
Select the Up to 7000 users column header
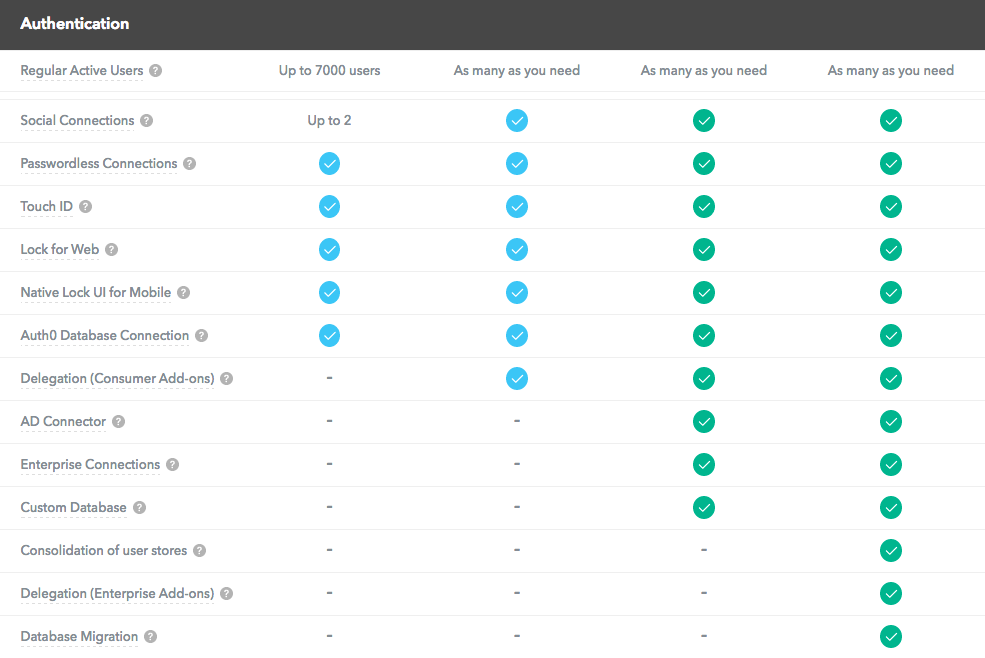coord(329,71)
